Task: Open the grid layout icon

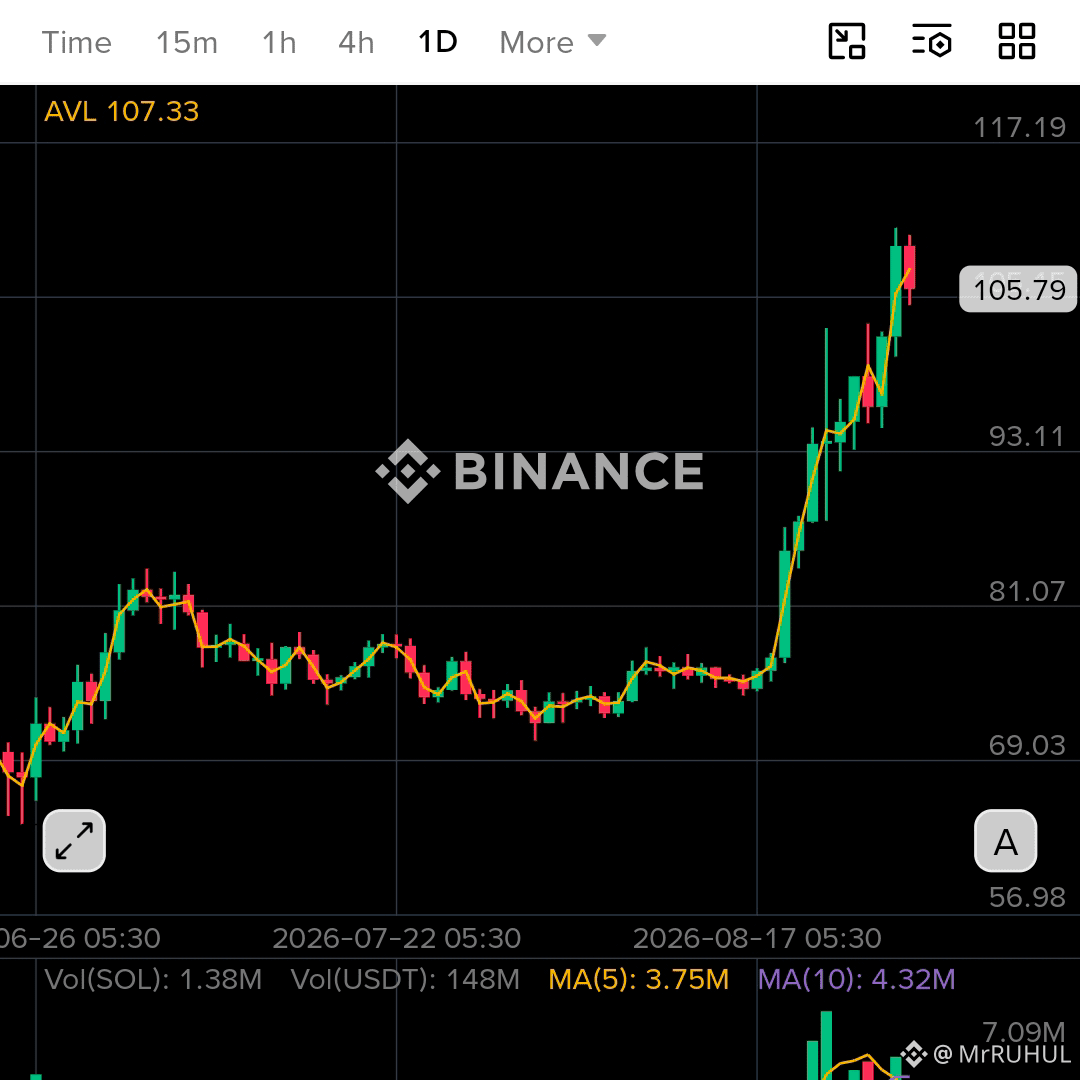Action: (x=1017, y=41)
